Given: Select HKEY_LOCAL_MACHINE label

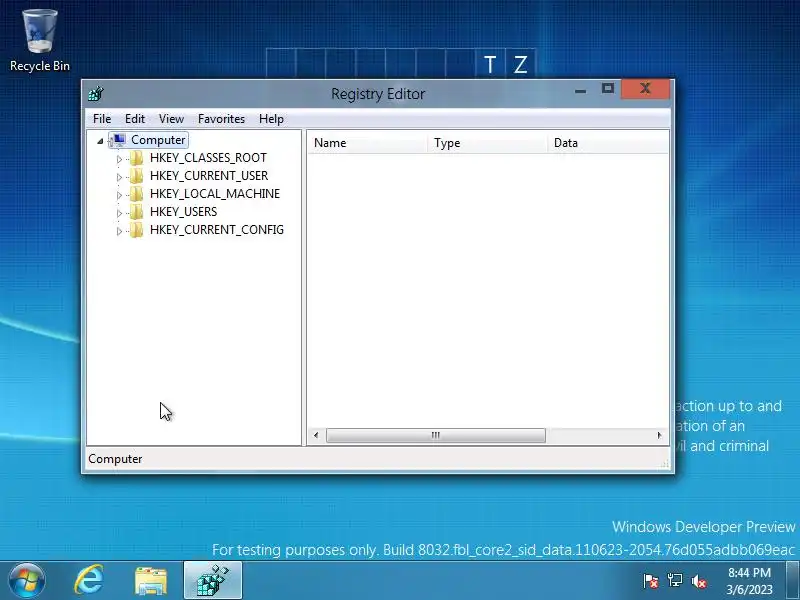Looking at the screenshot, I should coord(215,194).
